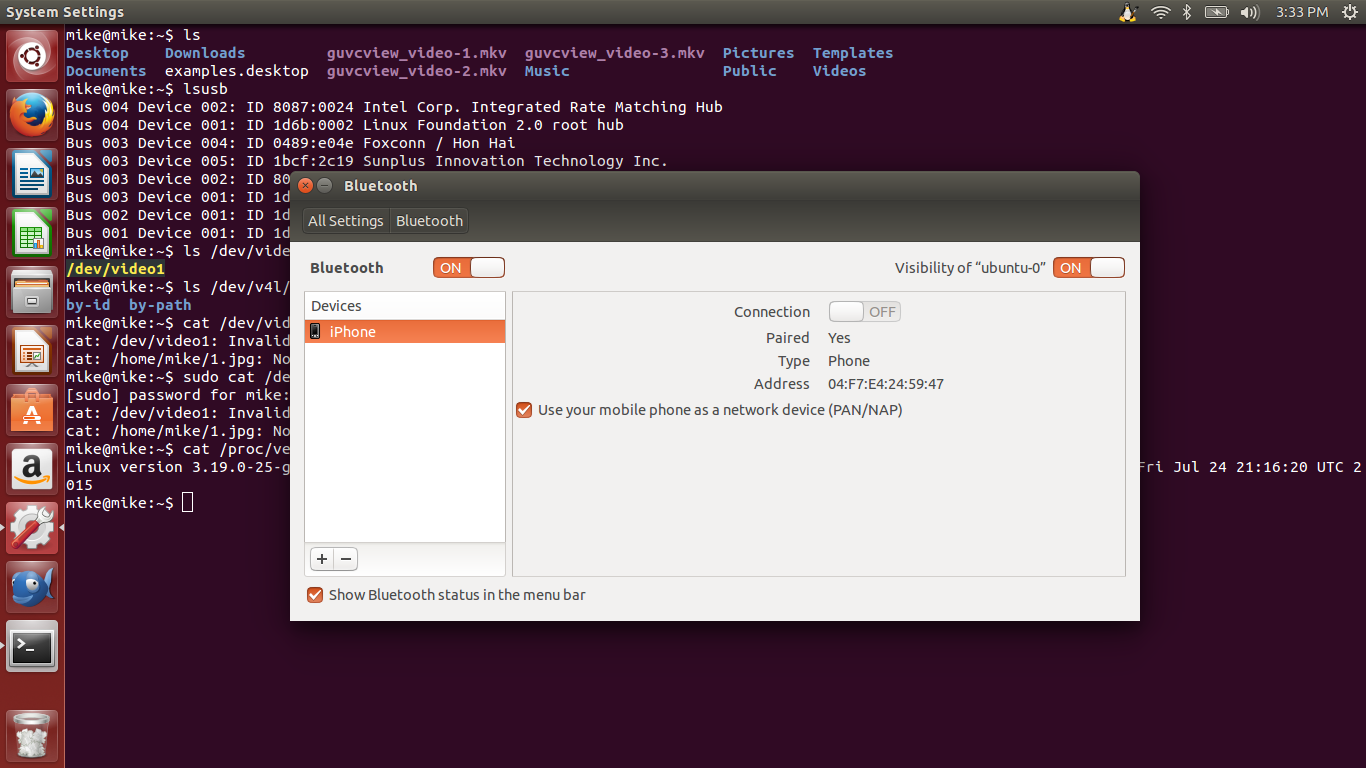Open the blue fish application icon
The width and height of the screenshot is (1366, 768).
coord(33,587)
